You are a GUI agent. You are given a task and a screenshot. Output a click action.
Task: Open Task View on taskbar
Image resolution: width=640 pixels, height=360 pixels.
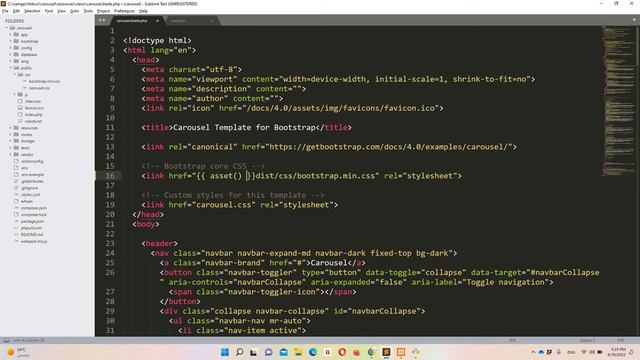pos(253,352)
